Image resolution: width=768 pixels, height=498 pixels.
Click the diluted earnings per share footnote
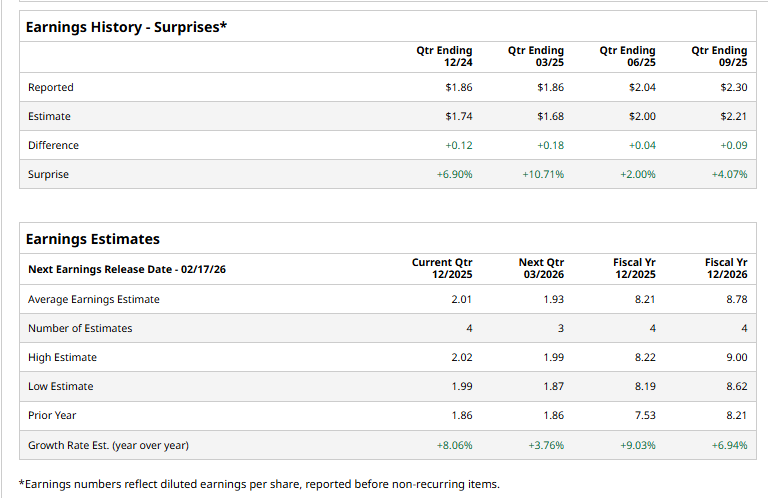[x=259, y=484]
